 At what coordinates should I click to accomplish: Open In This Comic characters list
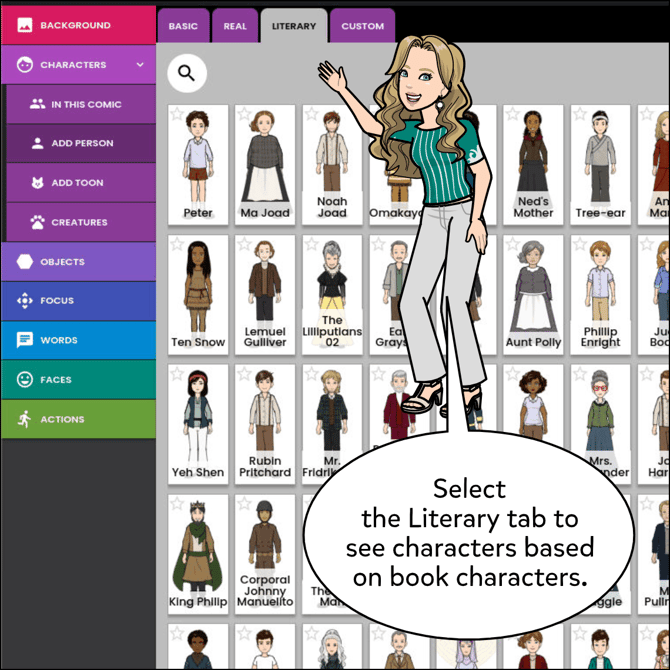pos(81,104)
